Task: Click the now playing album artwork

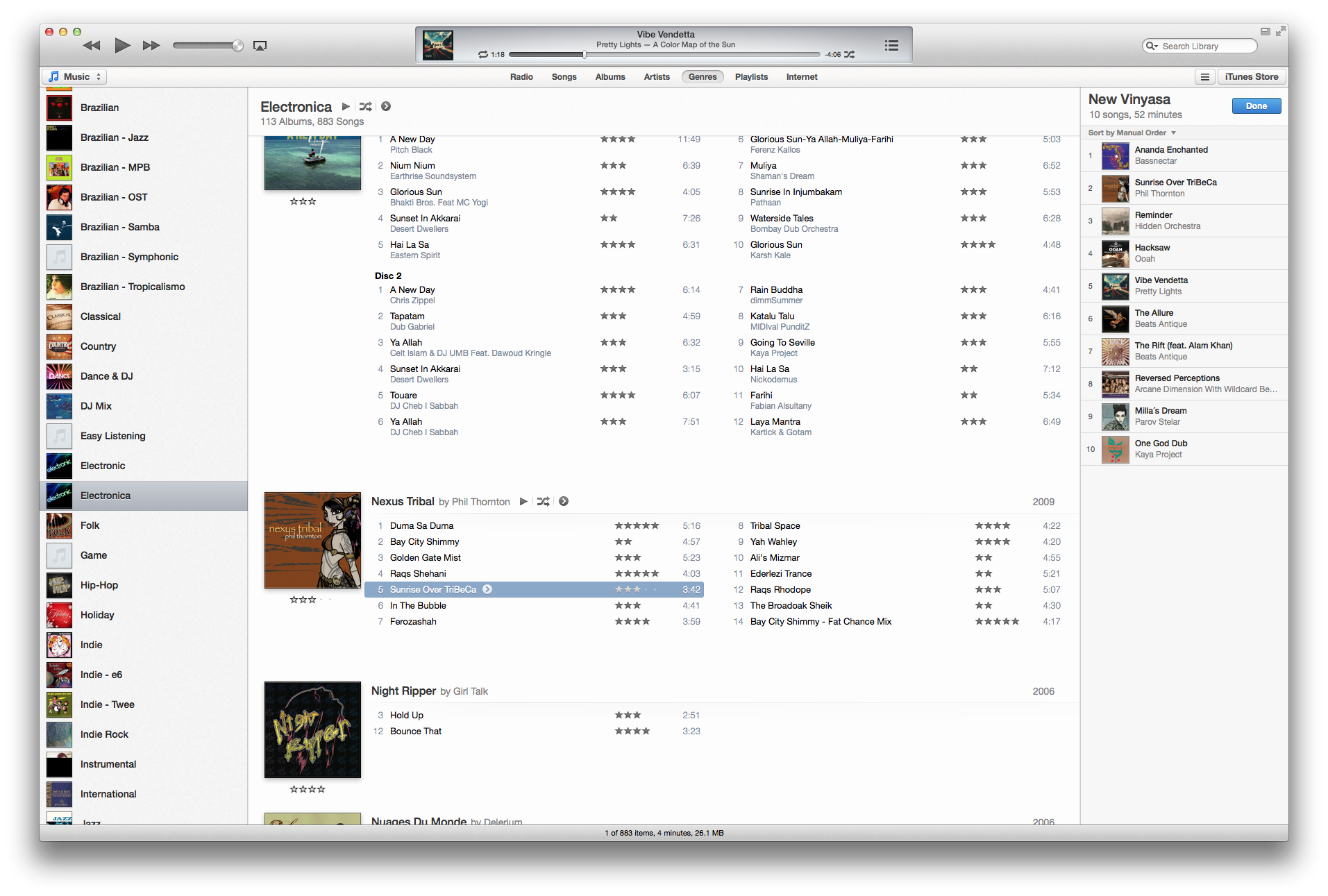Action: click(x=438, y=45)
